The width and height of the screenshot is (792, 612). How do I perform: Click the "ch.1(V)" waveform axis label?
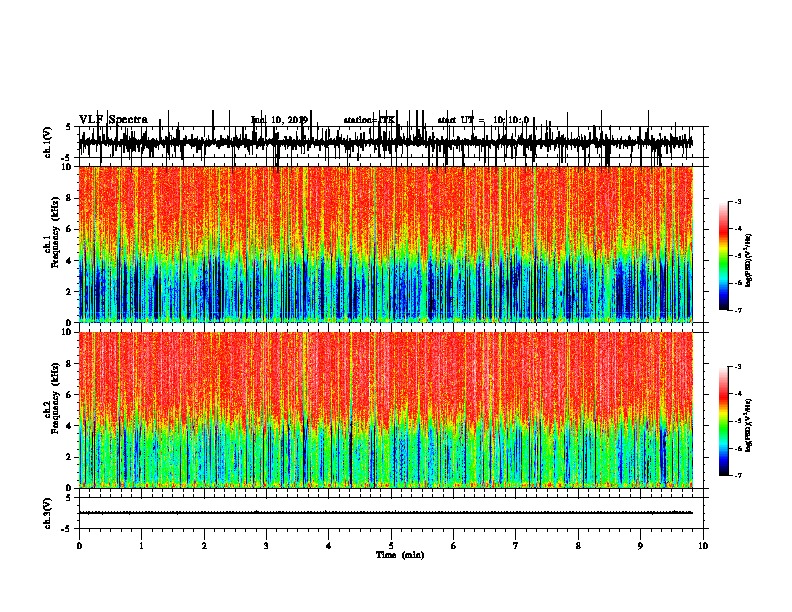(48, 142)
